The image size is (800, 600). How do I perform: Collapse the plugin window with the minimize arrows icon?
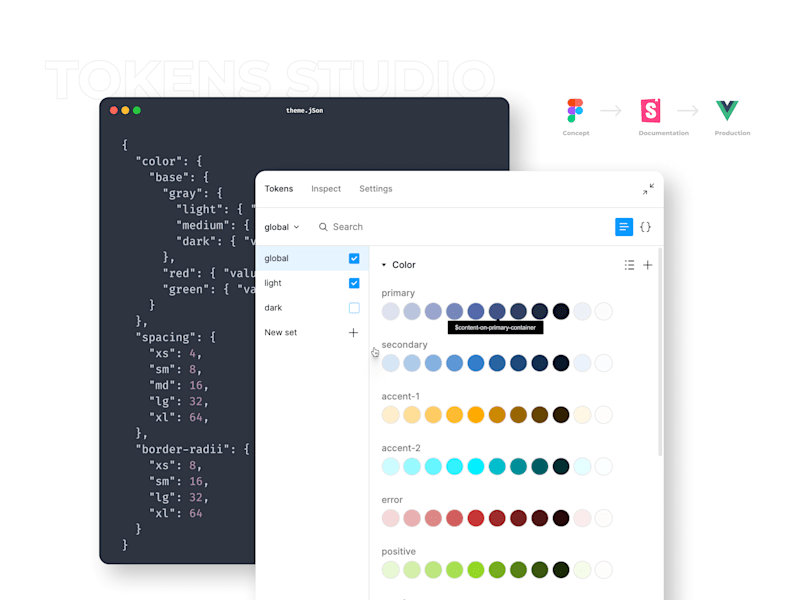(648, 189)
